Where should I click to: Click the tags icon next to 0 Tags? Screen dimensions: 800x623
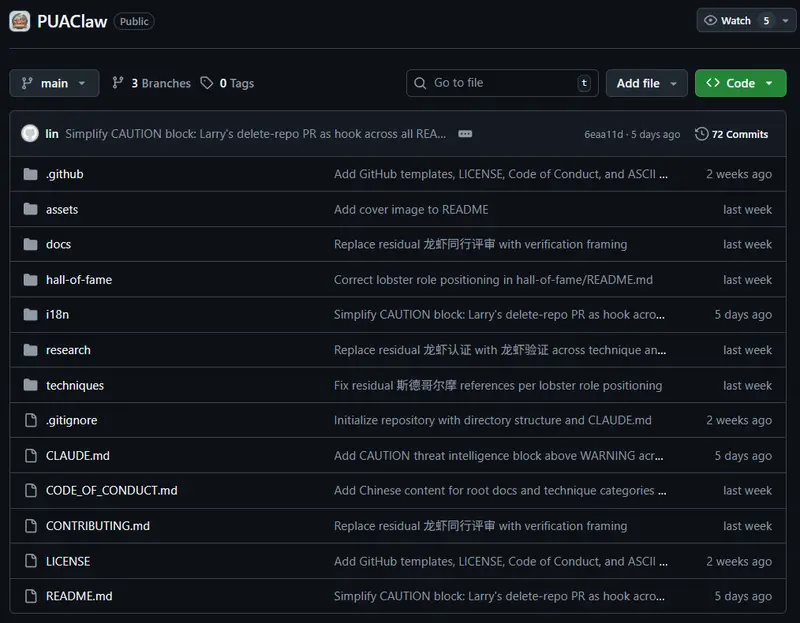pos(207,83)
